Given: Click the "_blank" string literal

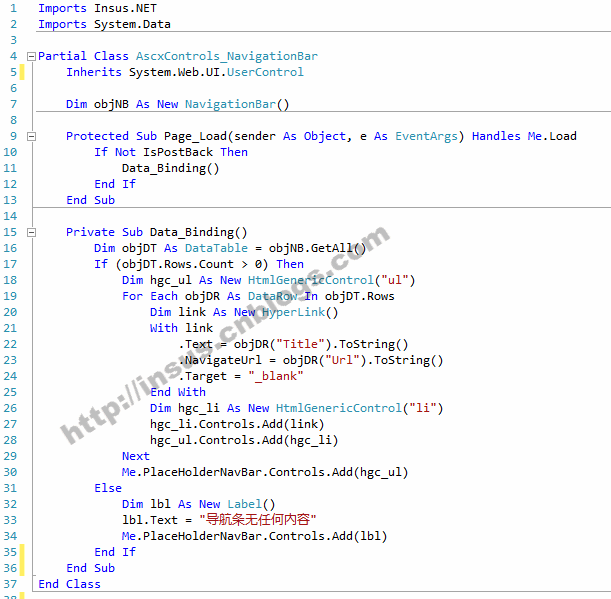Looking at the screenshot, I should (x=275, y=376).
